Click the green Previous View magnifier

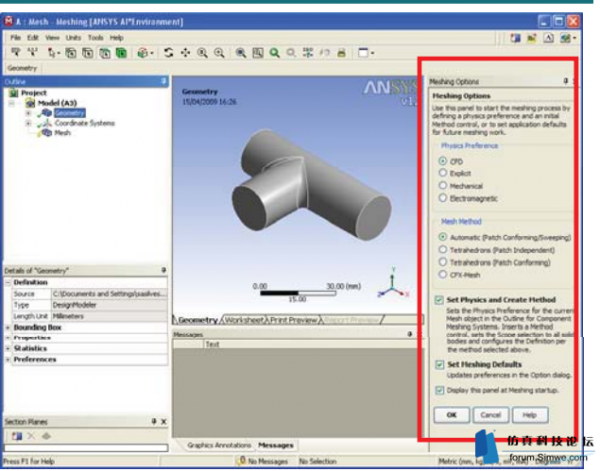(274, 53)
